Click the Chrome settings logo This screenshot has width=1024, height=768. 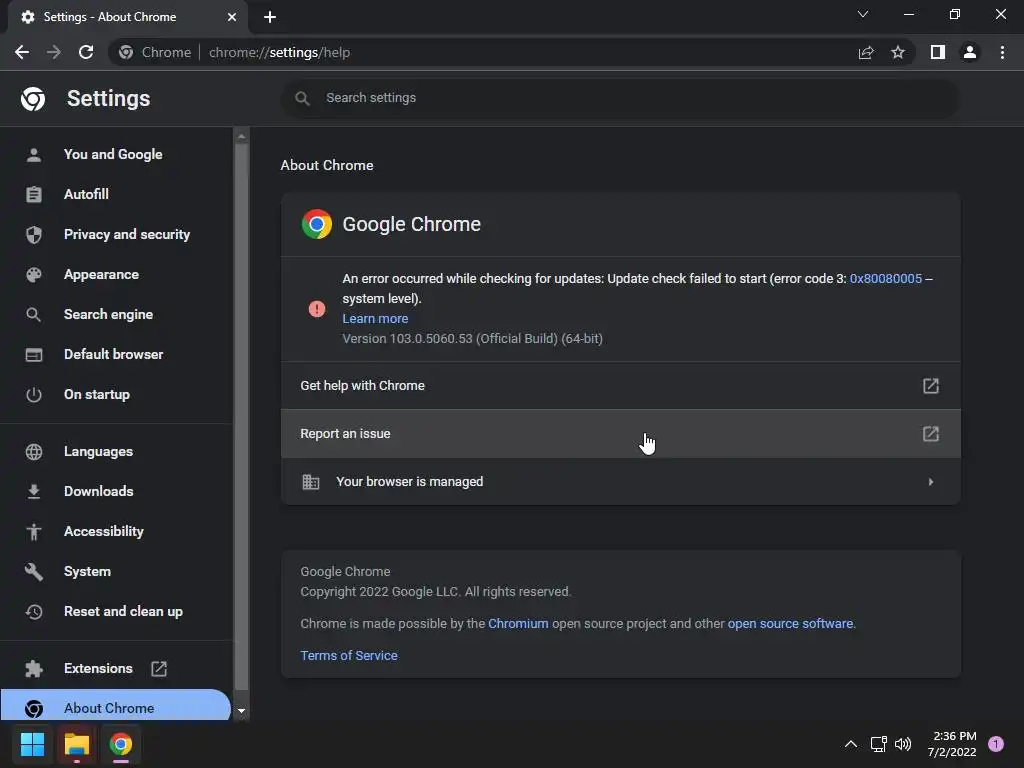tap(33, 99)
